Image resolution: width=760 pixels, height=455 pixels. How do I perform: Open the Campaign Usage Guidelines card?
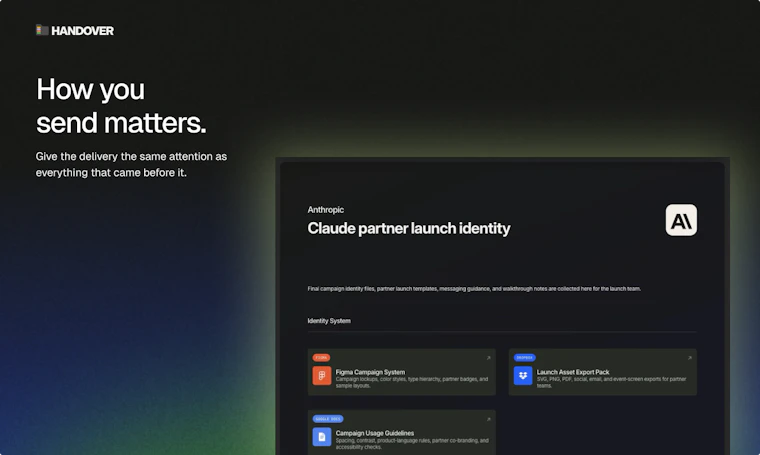[x=402, y=433]
